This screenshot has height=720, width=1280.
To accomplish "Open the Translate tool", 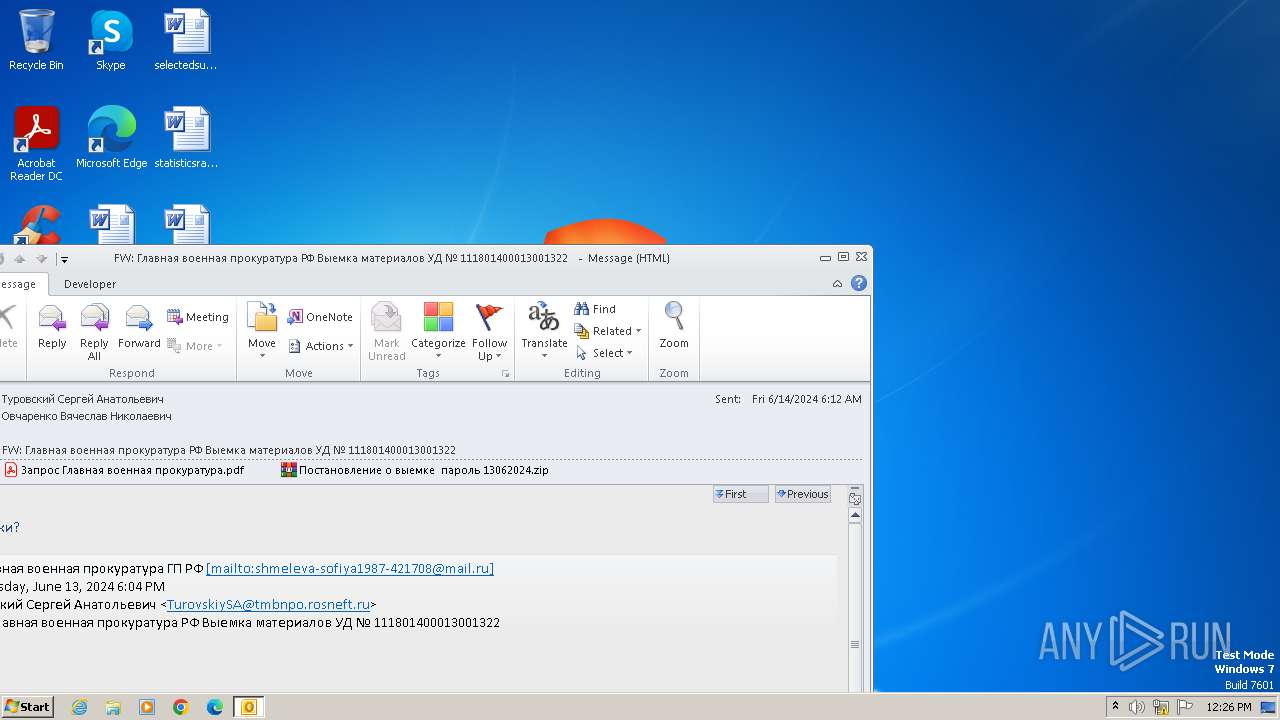I will pos(544,330).
